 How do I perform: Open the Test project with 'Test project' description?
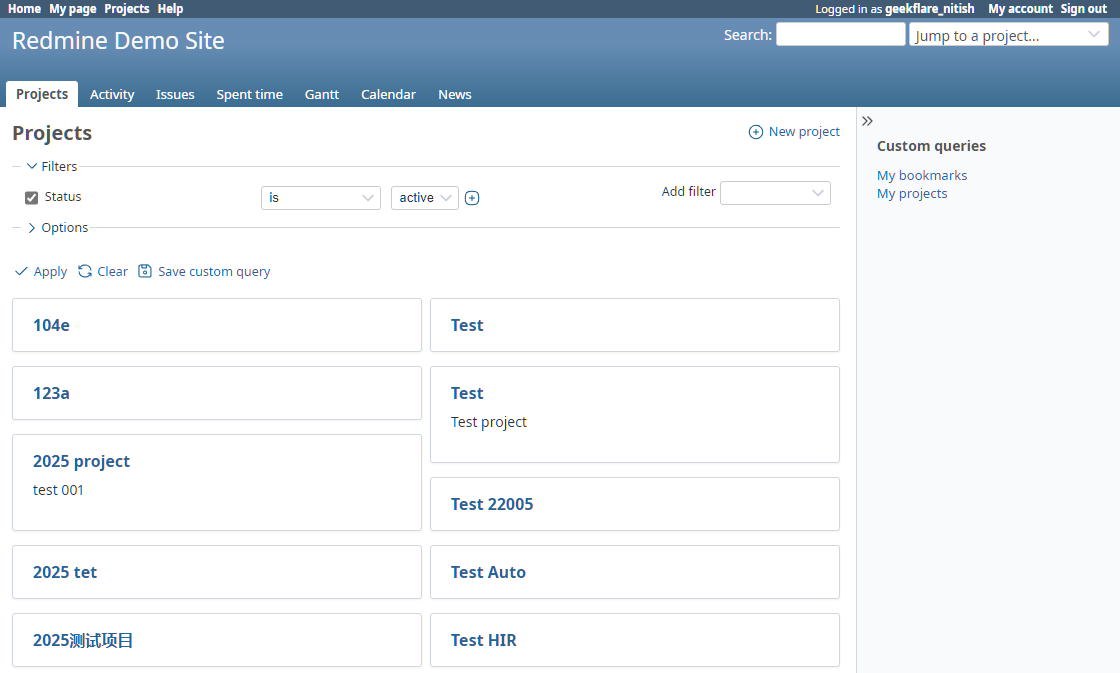click(467, 393)
